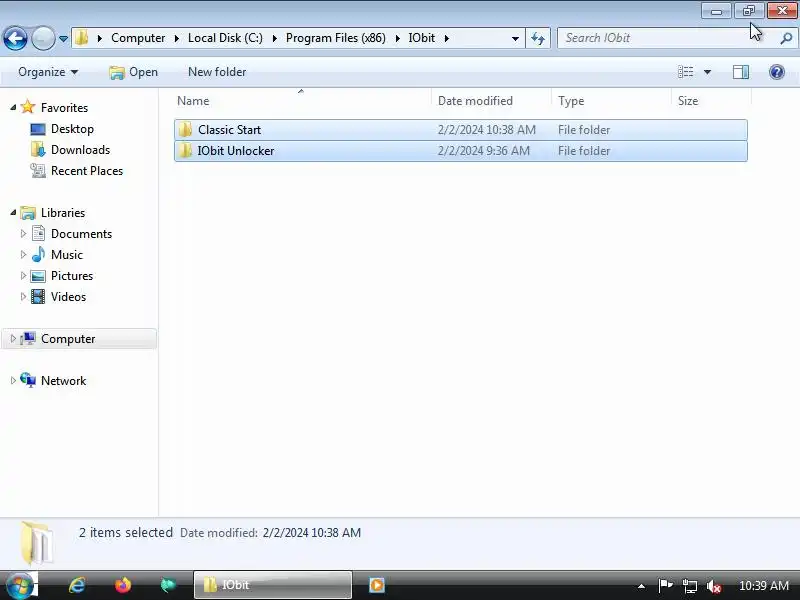The image size is (800, 600).
Task: Select the IObit Unlocker folder
Action: [461, 151]
